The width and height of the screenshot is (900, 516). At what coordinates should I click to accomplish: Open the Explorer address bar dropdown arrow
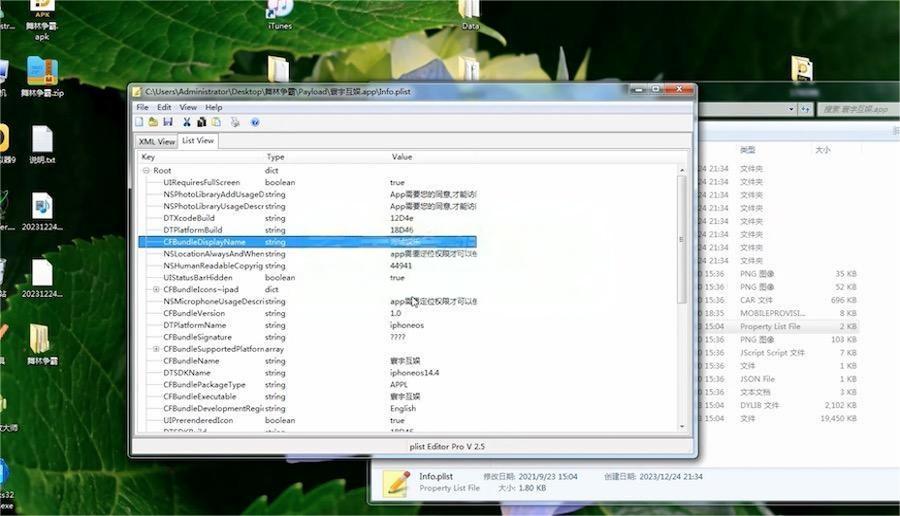pos(791,108)
